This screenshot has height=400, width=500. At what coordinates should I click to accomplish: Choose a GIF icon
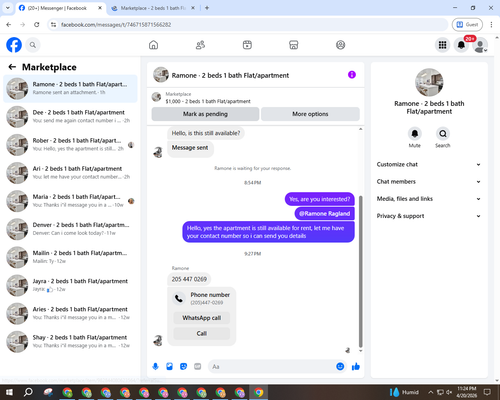[198, 367]
